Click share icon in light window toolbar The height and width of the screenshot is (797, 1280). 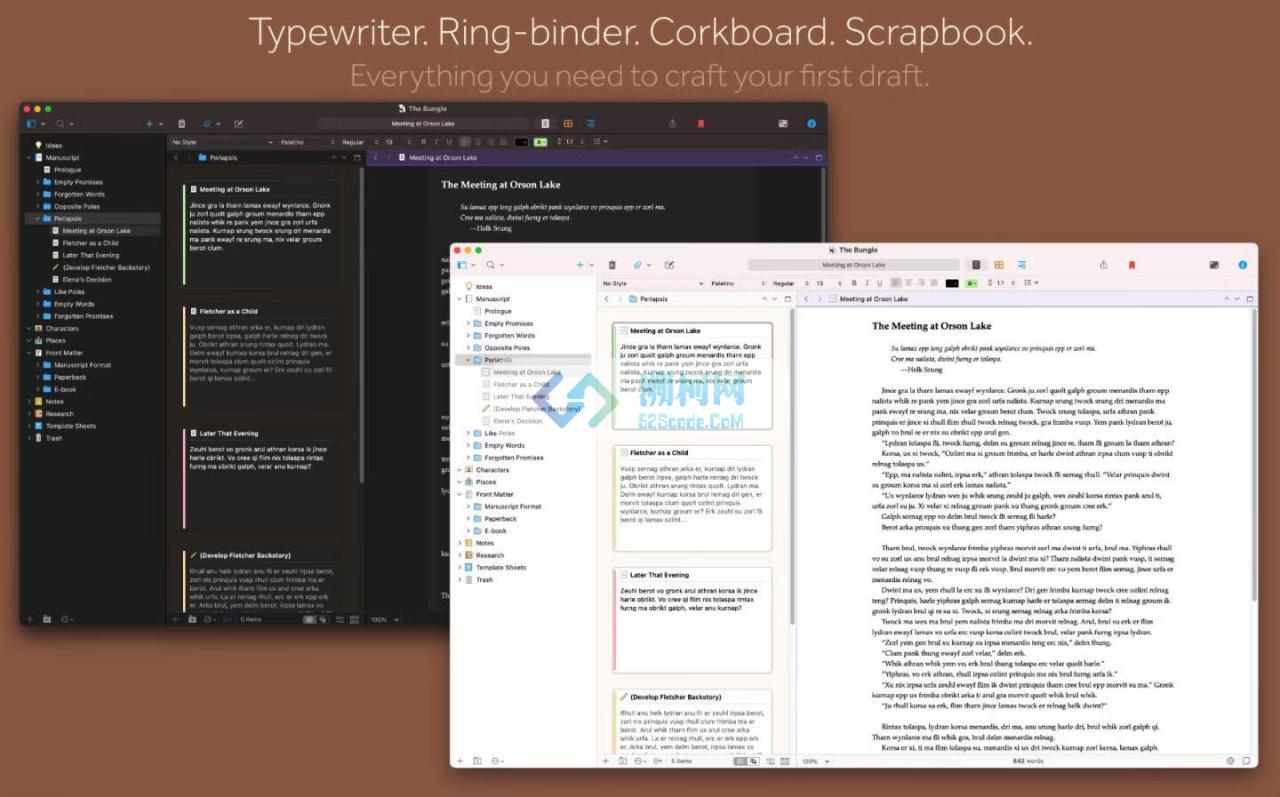click(1103, 265)
